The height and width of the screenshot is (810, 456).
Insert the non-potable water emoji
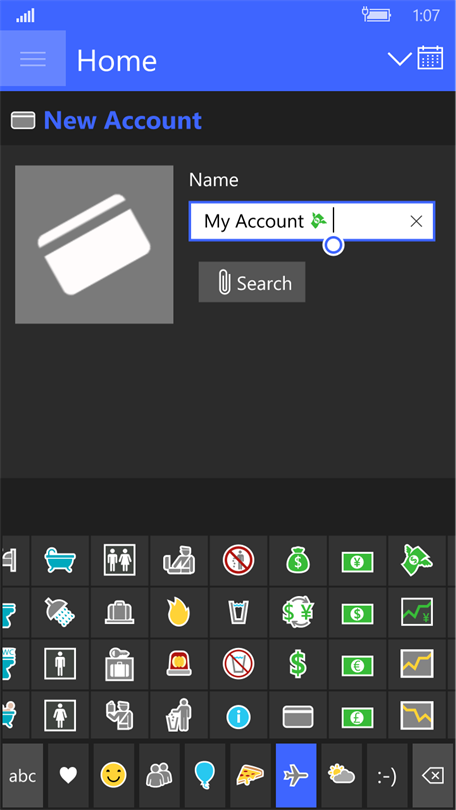[x=239, y=664]
